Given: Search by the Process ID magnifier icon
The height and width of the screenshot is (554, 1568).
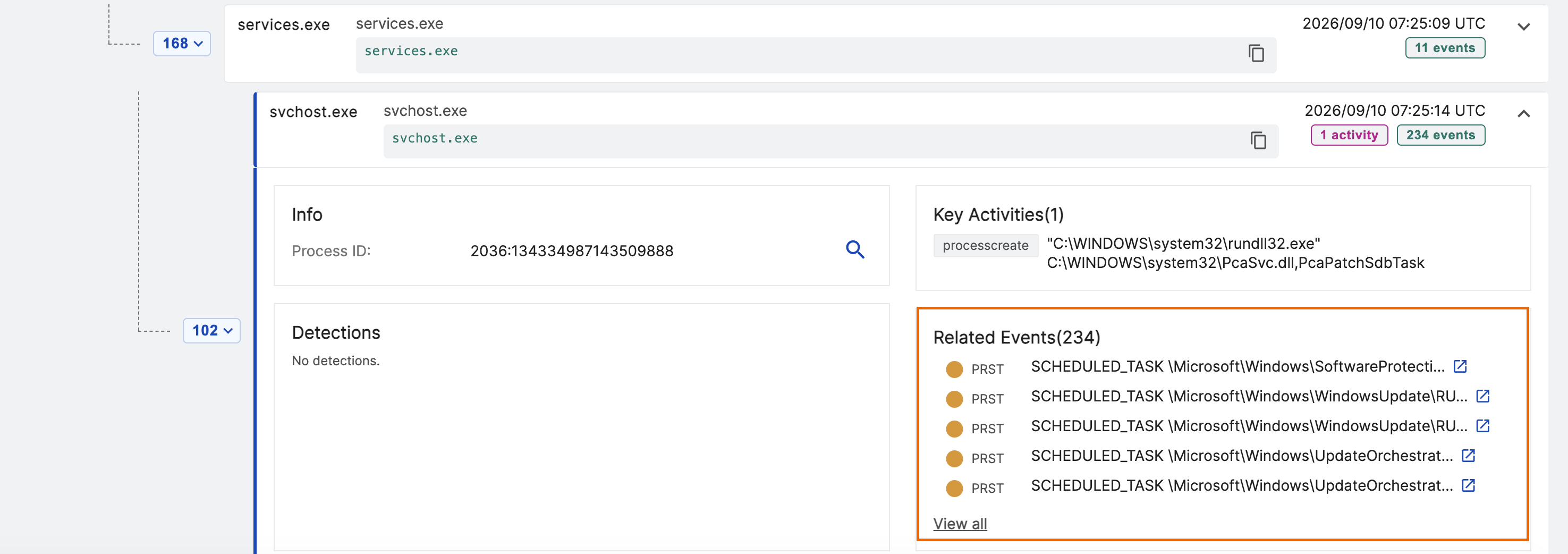Looking at the screenshot, I should pos(854,249).
